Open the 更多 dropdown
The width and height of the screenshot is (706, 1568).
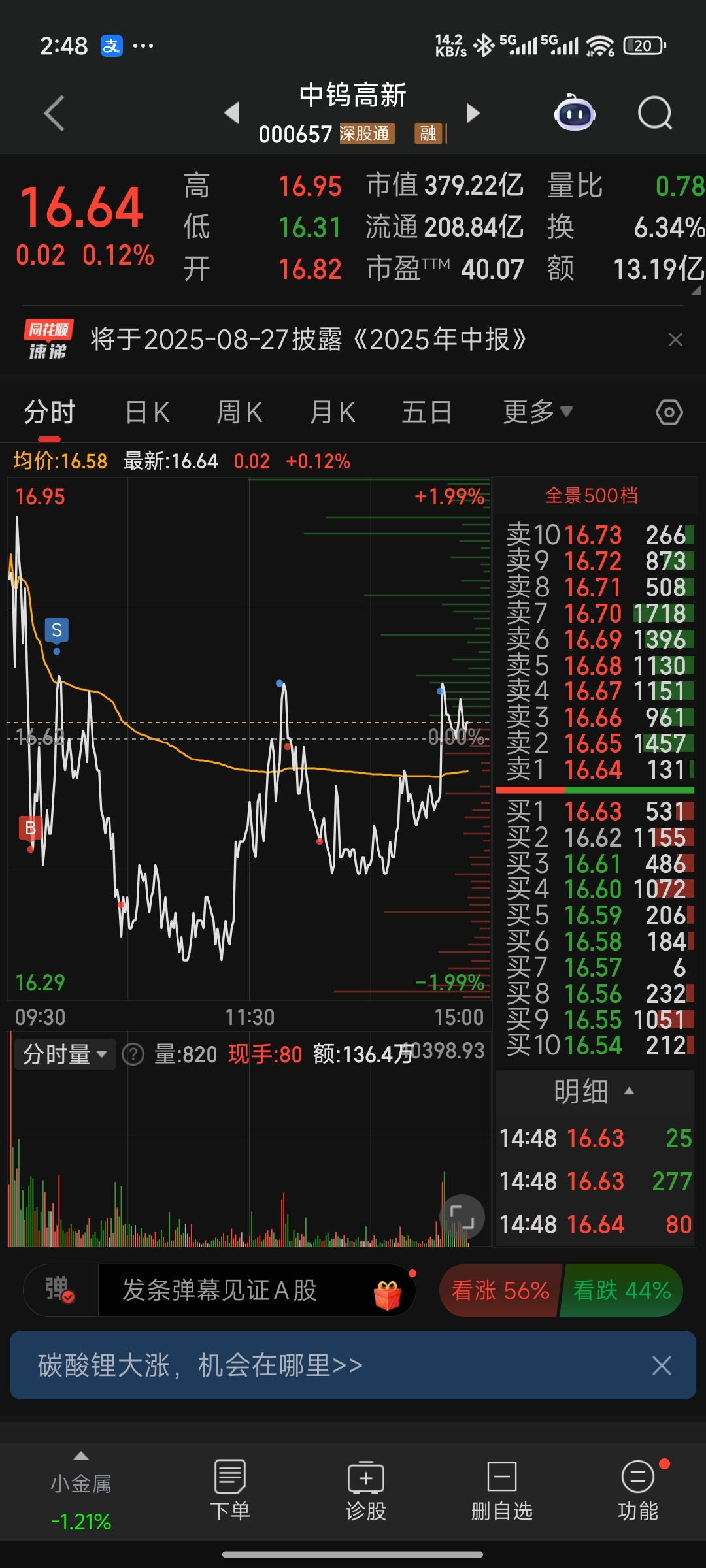537,412
